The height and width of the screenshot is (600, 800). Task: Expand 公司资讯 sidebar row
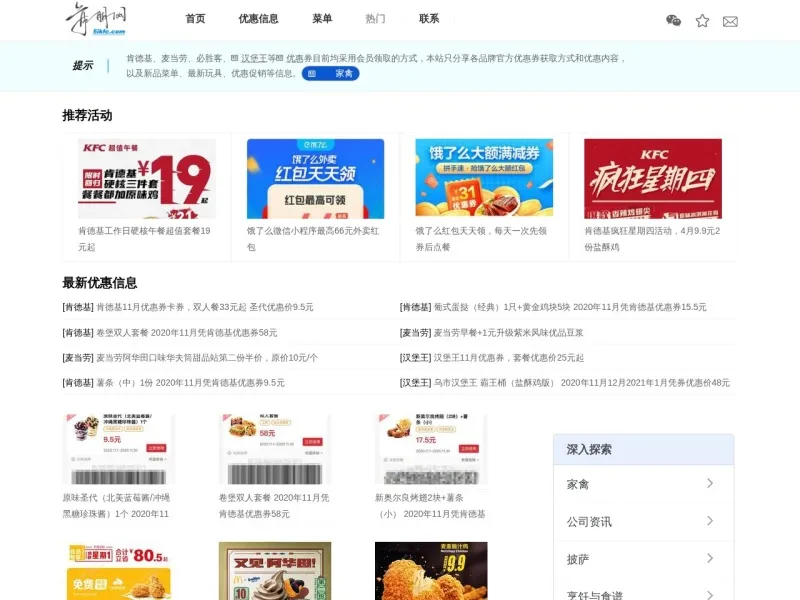coord(643,521)
